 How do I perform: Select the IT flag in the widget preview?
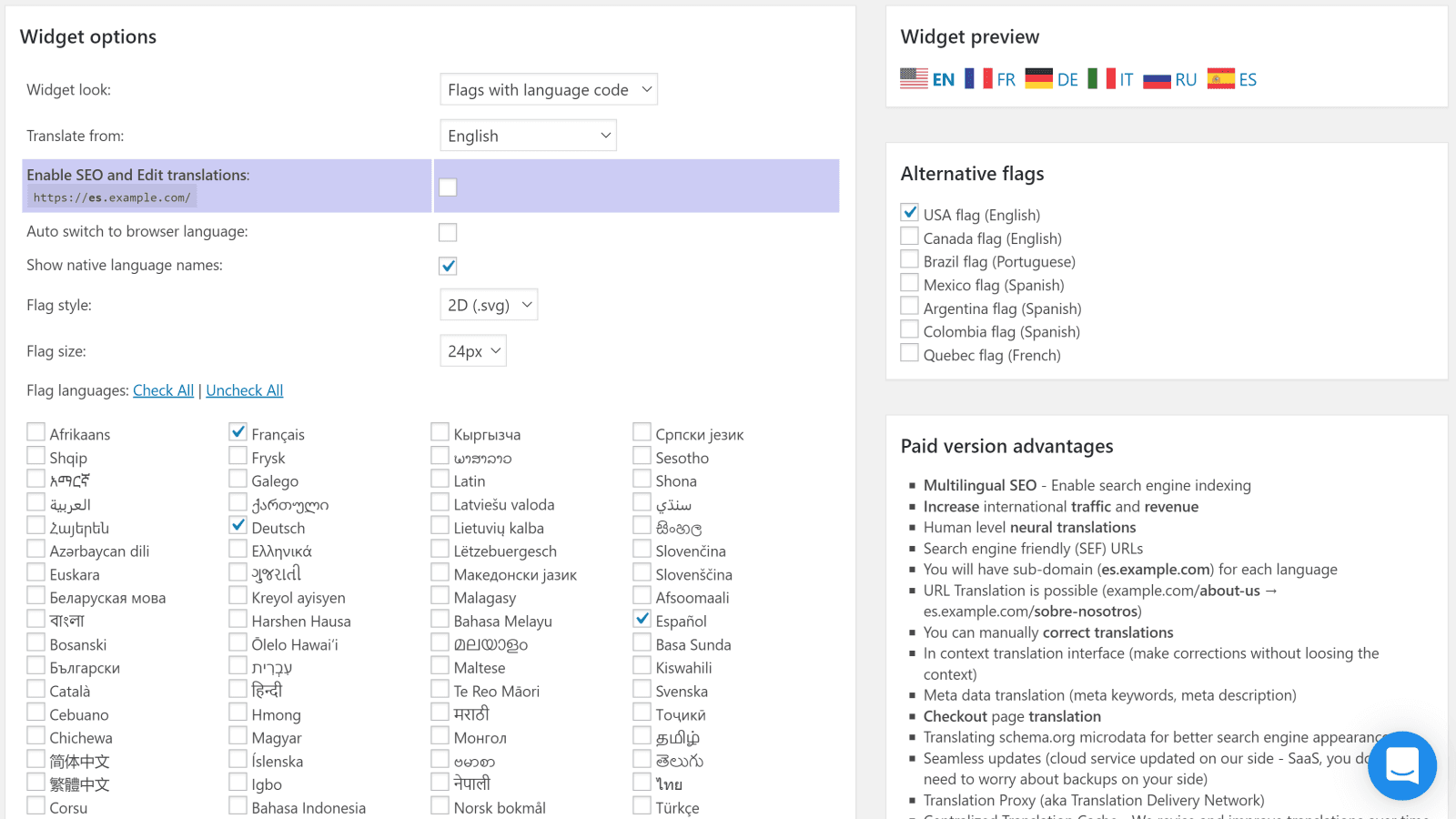point(1112,78)
